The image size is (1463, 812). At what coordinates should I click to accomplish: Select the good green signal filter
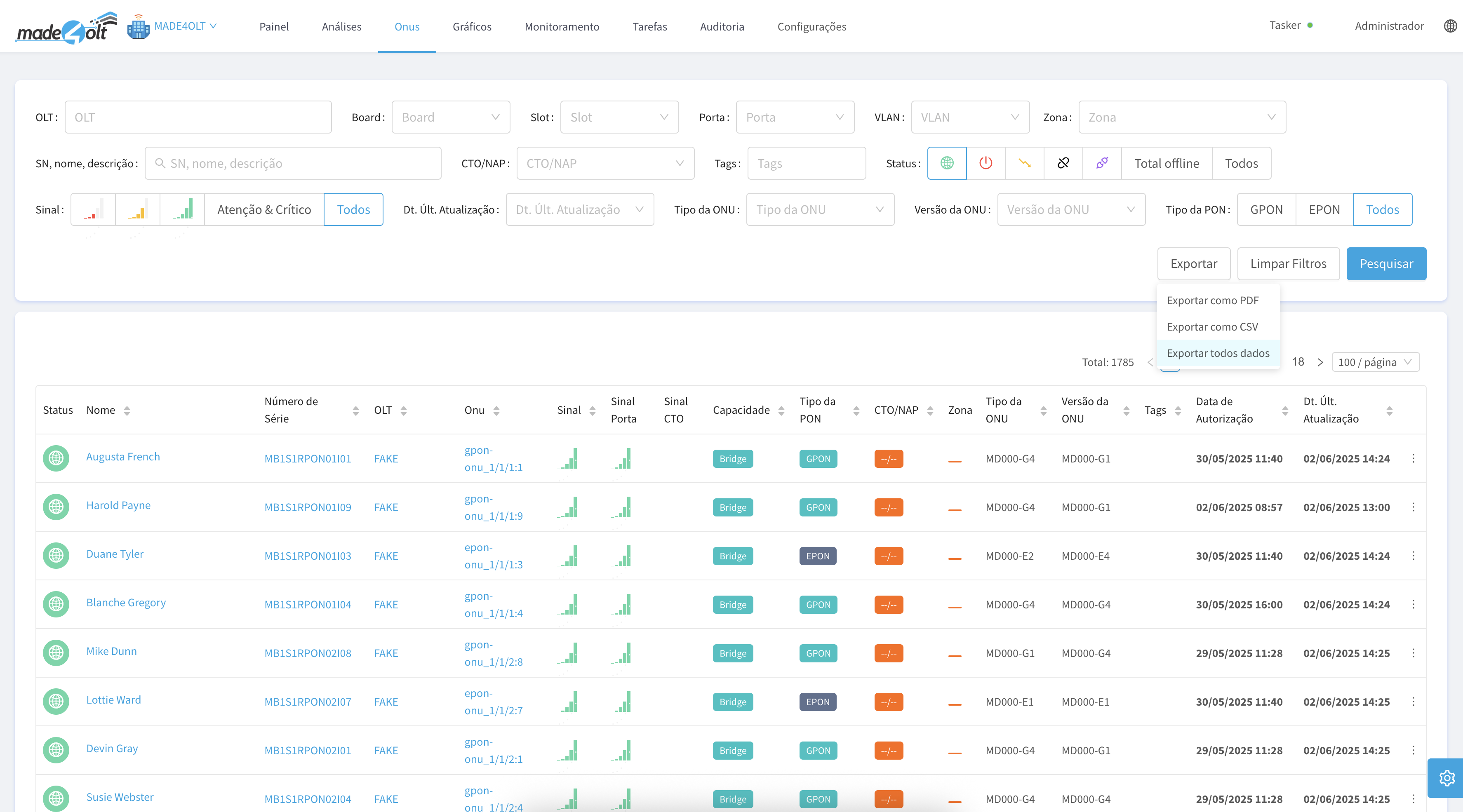(x=182, y=209)
